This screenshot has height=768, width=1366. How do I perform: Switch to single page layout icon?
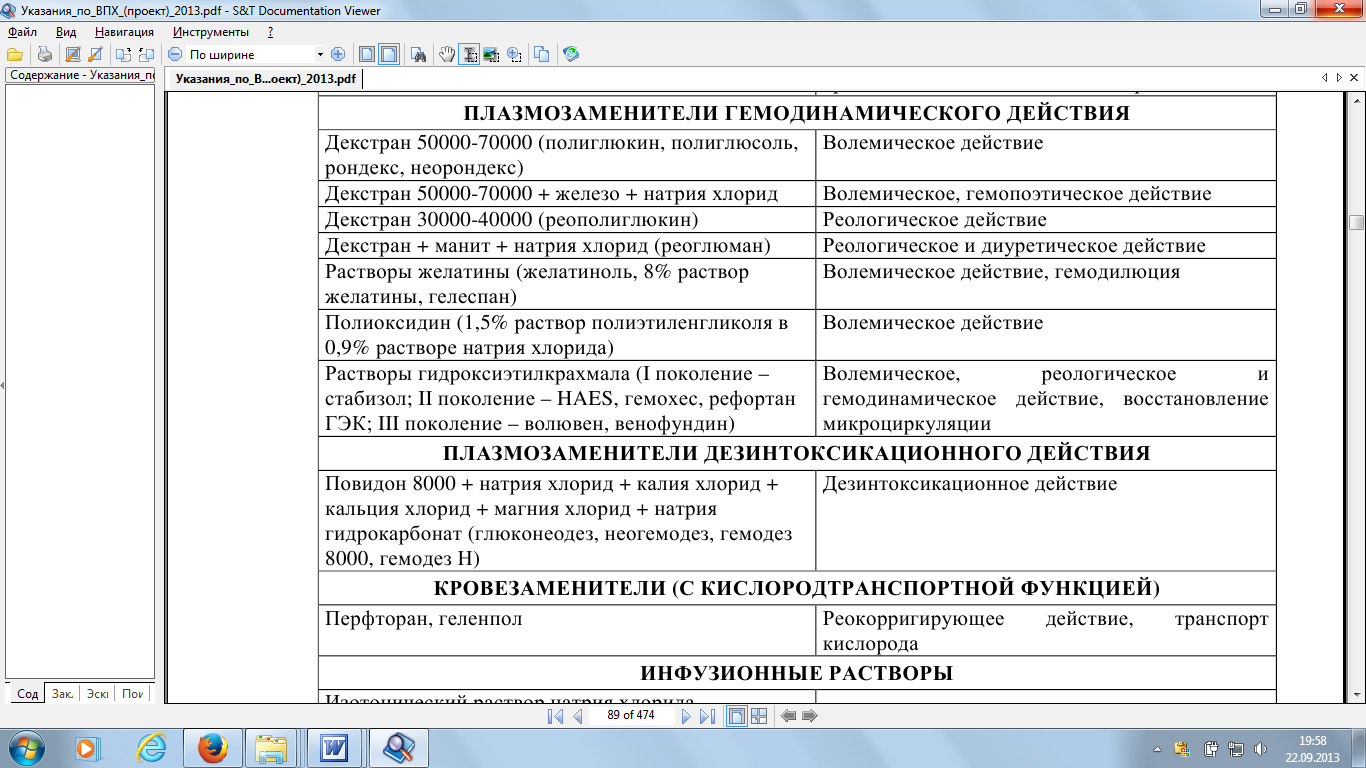[x=367, y=54]
